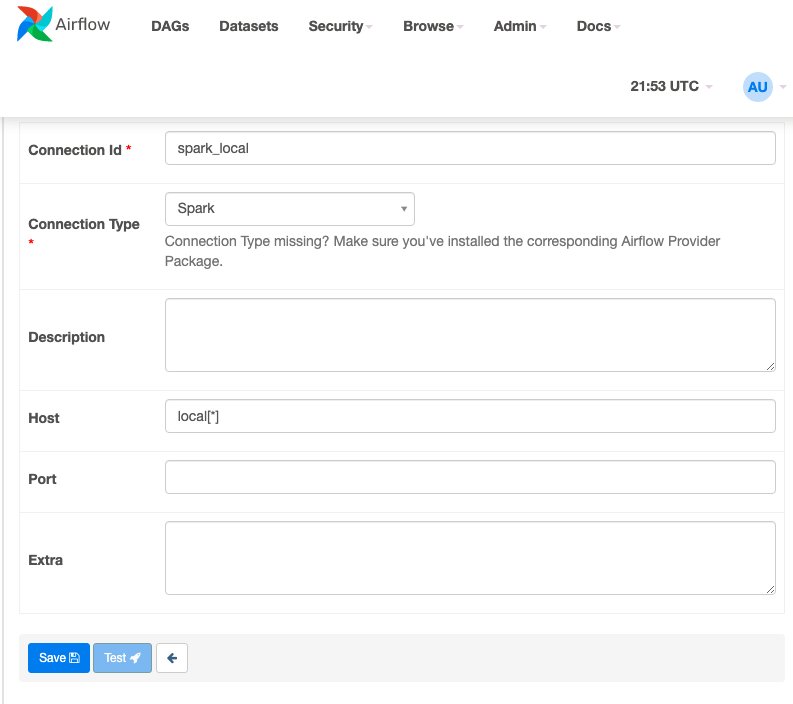Open the Docs dropdown menu

click(598, 26)
